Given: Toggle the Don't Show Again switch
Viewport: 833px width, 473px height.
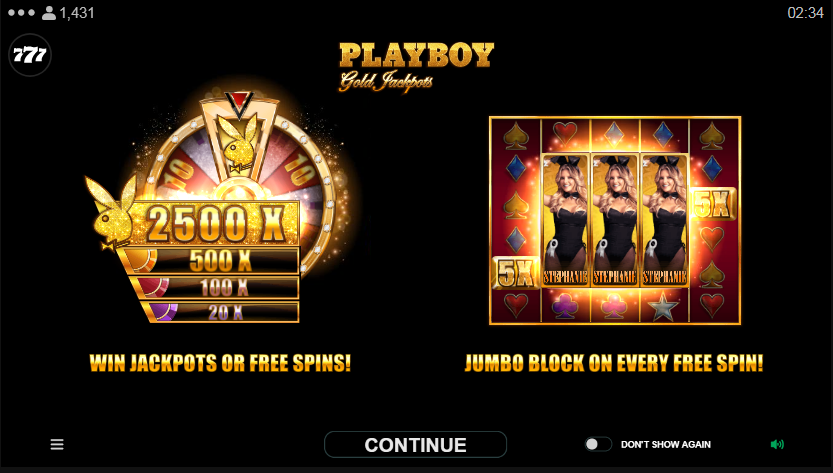Looking at the screenshot, I should click(x=598, y=444).
